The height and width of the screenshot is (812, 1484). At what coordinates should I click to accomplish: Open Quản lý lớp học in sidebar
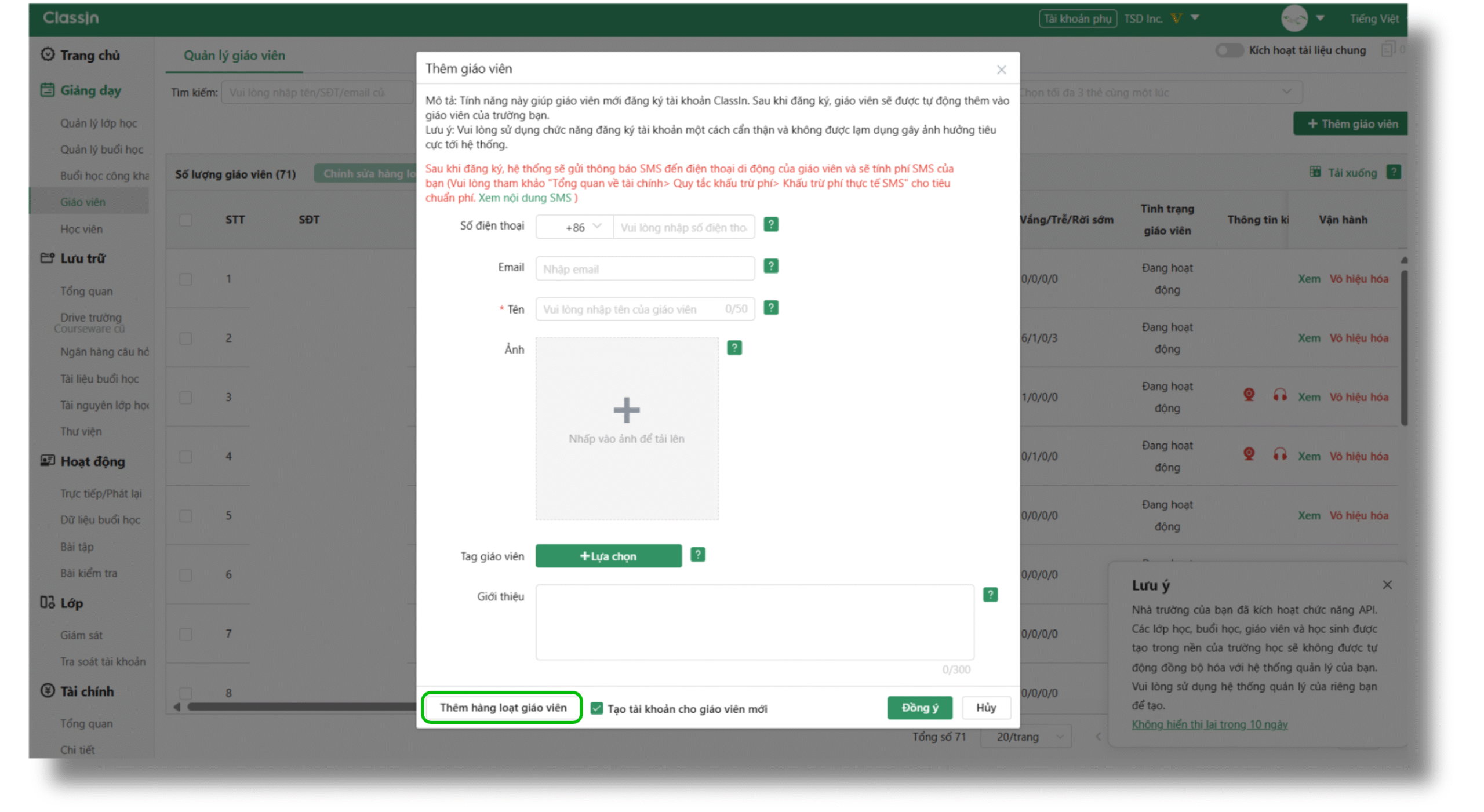[x=99, y=123]
